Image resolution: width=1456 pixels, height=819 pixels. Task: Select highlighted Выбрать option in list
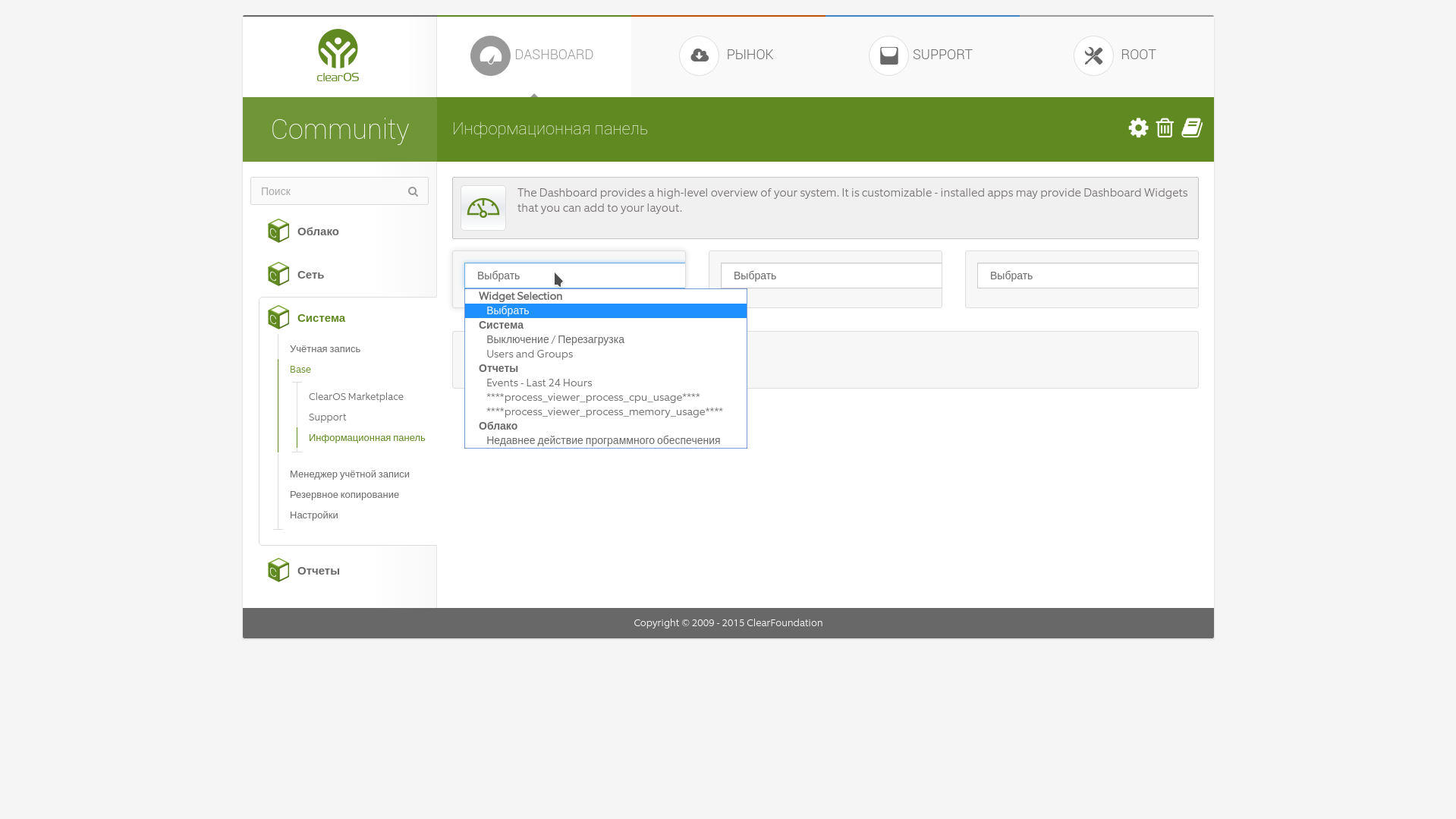[x=605, y=310]
